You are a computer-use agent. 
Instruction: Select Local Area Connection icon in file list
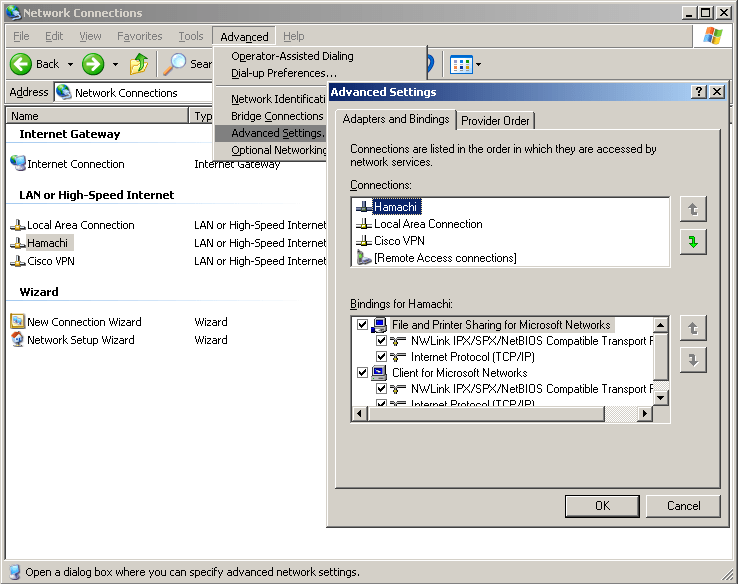(18, 225)
